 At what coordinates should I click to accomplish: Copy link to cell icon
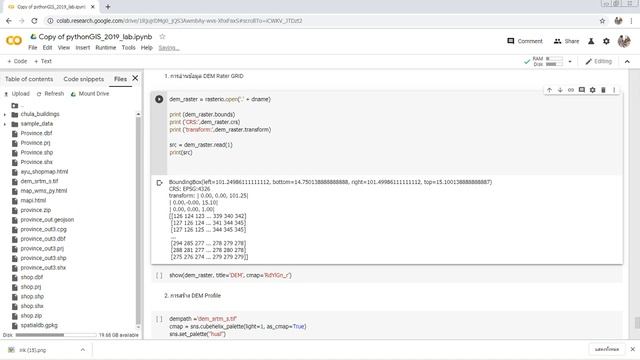point(571,90)
